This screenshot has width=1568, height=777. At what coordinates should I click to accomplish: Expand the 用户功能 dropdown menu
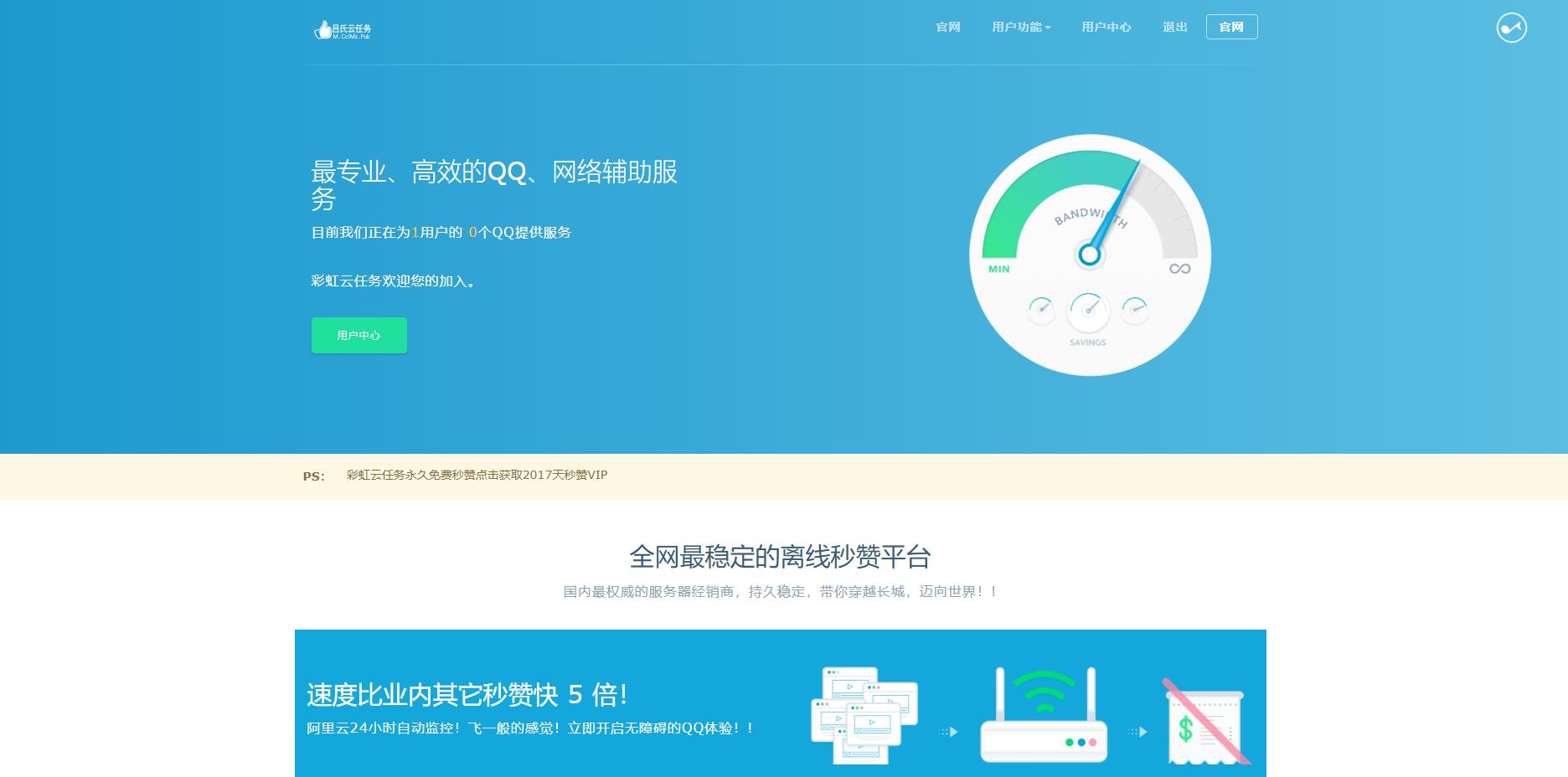(x=1020, y=28)
